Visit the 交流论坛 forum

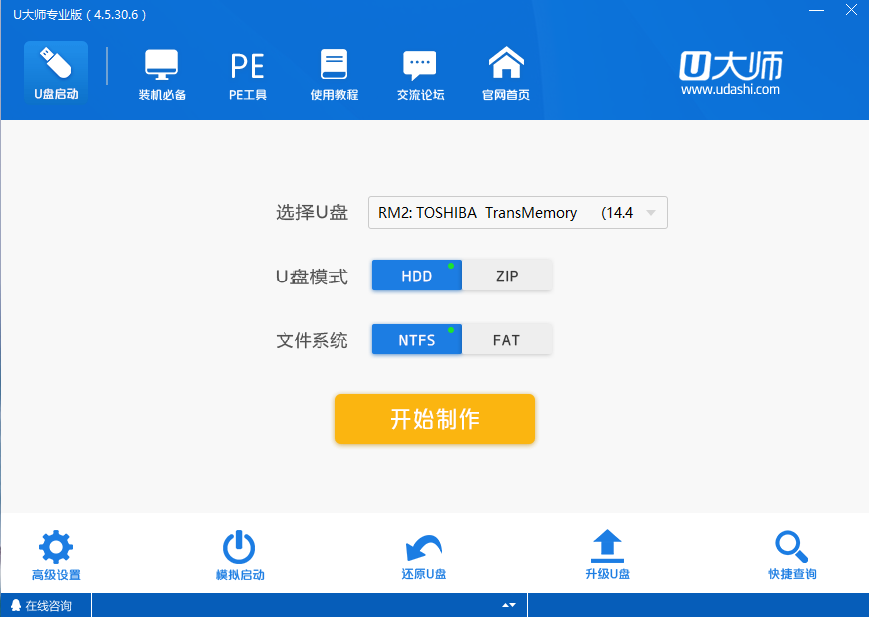pyautogui.click(x=419, y=70)
